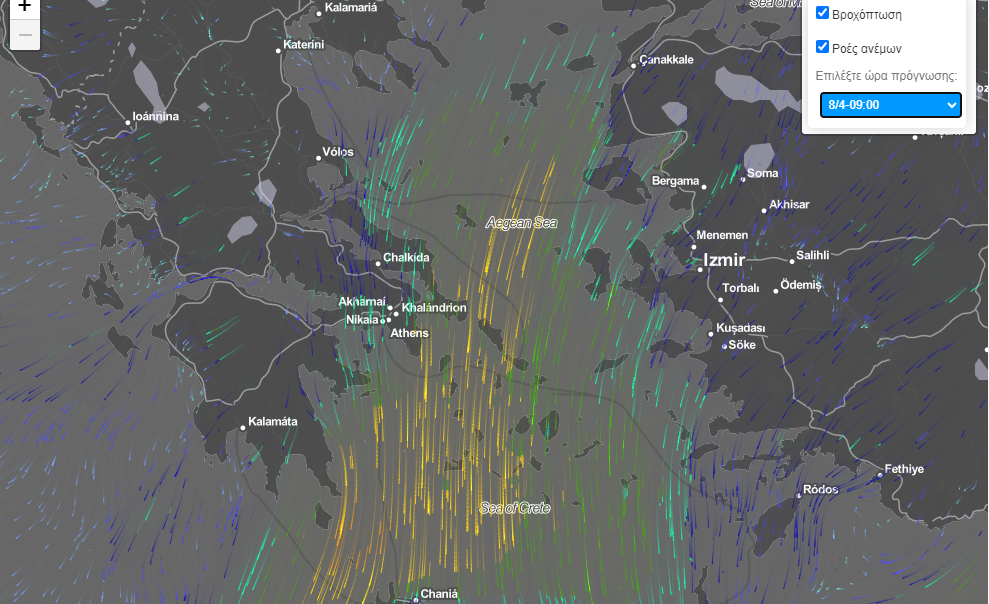Click the Çanakkale city label

coord(666,59)
